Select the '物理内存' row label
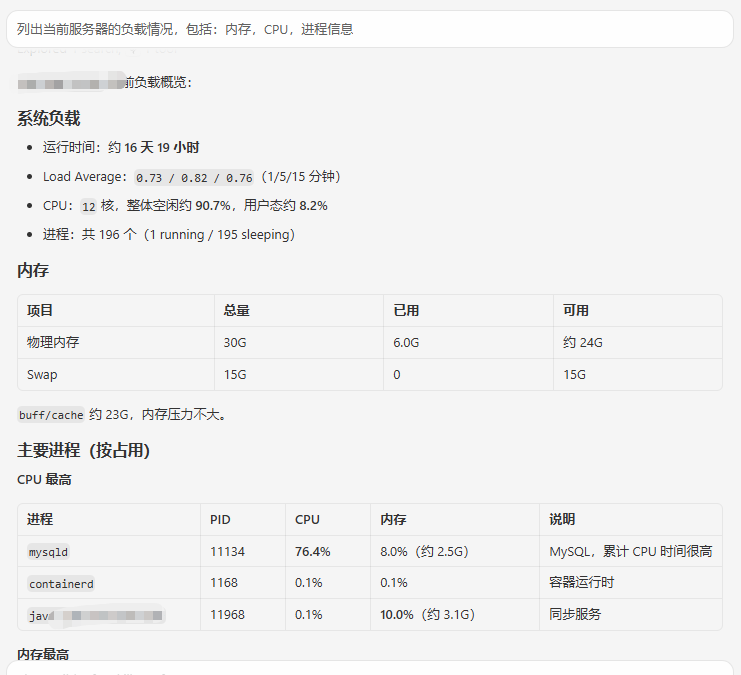 coord(53,342)
